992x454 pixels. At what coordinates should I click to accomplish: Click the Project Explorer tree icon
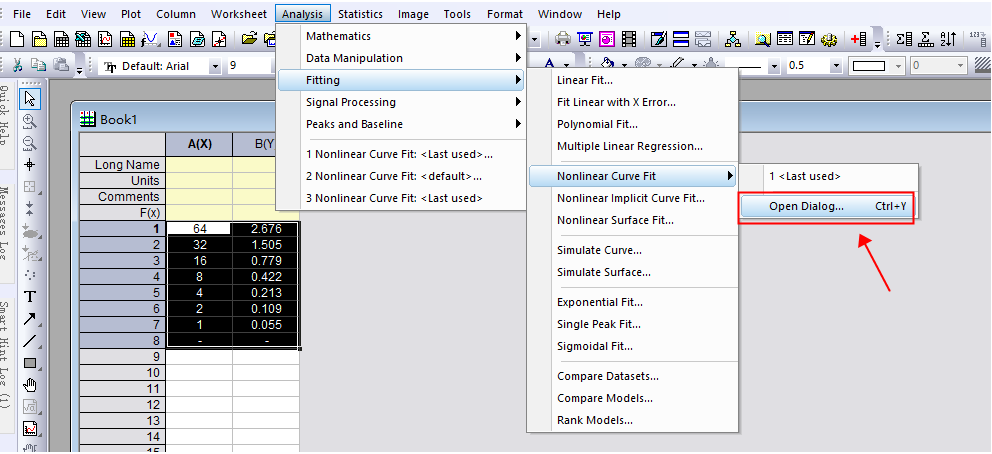click(733, 39)
